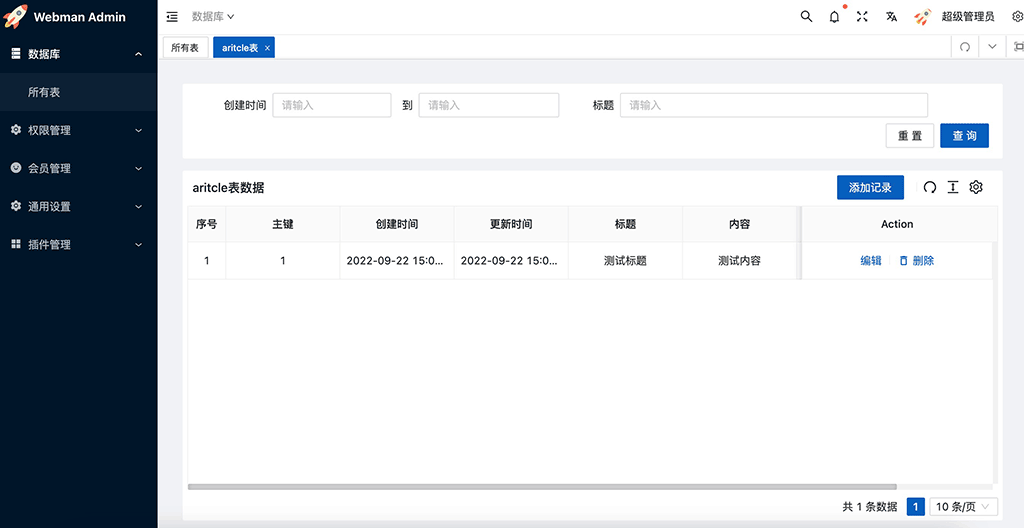Click the Action column header
The width and height of the screenshot is (1024, 528).
coord(897,224)
